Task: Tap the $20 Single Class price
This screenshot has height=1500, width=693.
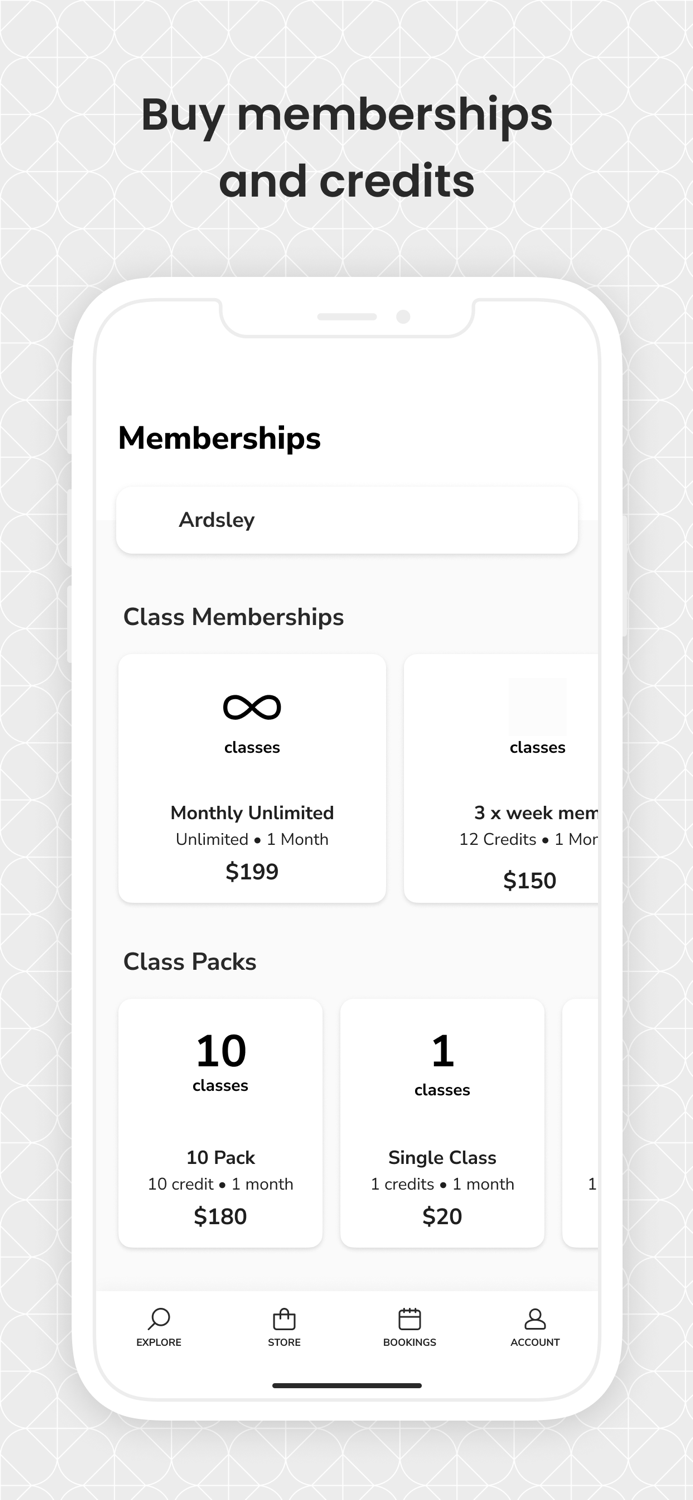Action: click(x=442, y=1216)
